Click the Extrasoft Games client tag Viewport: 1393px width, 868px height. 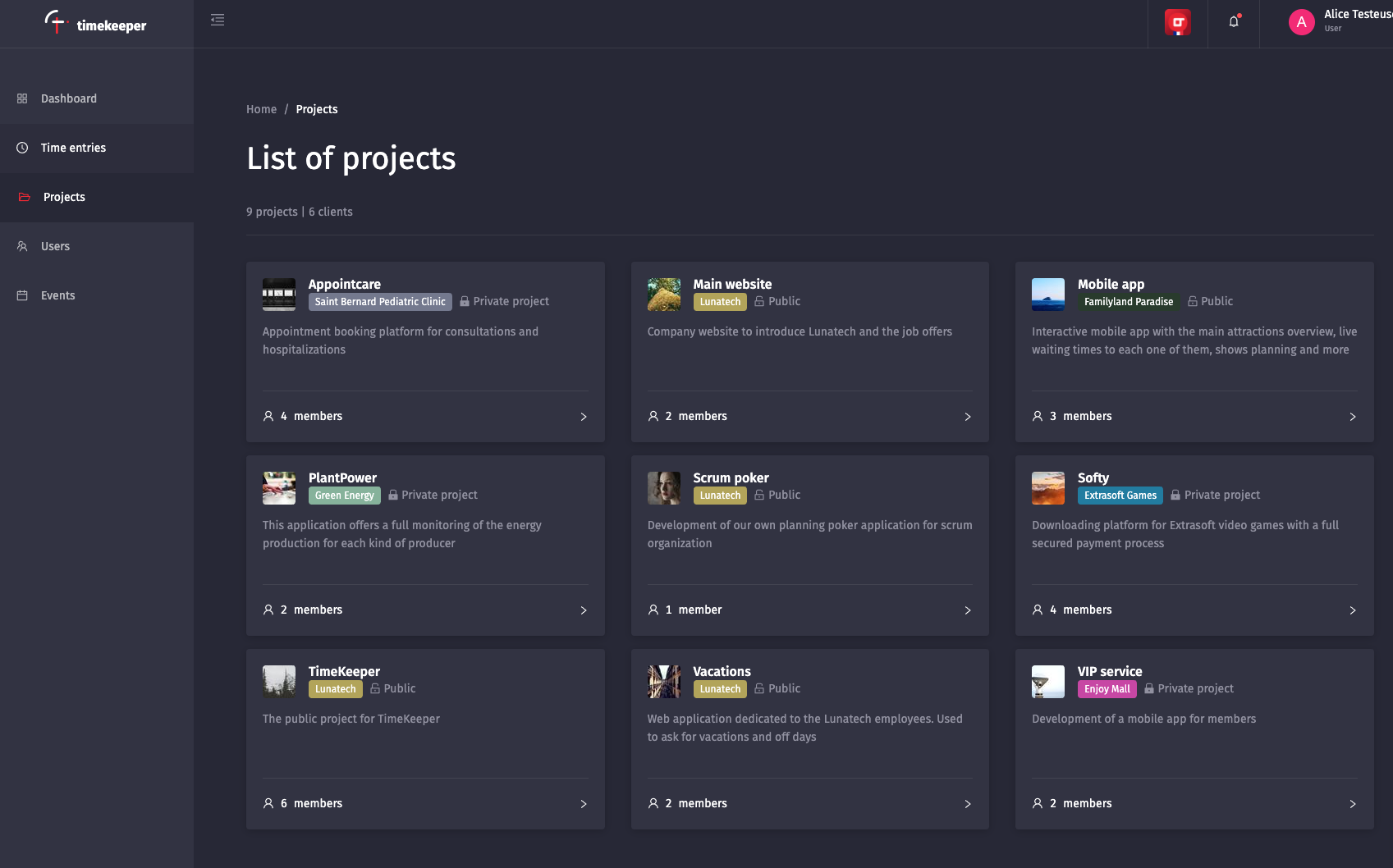click(1120, 496)
